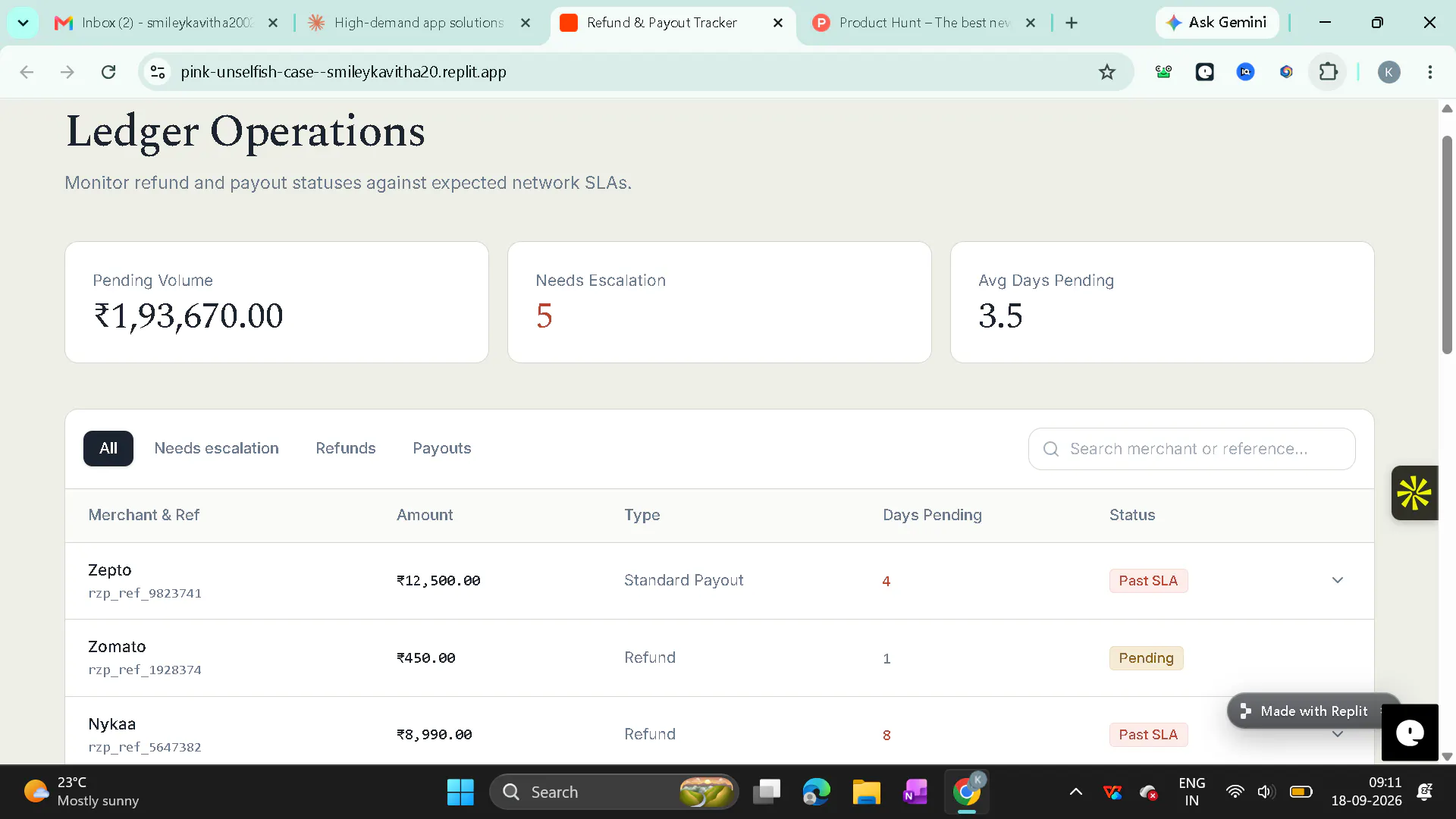
Task: Select reference rzp_ref_1928374
Action: [x=145, y=670]
